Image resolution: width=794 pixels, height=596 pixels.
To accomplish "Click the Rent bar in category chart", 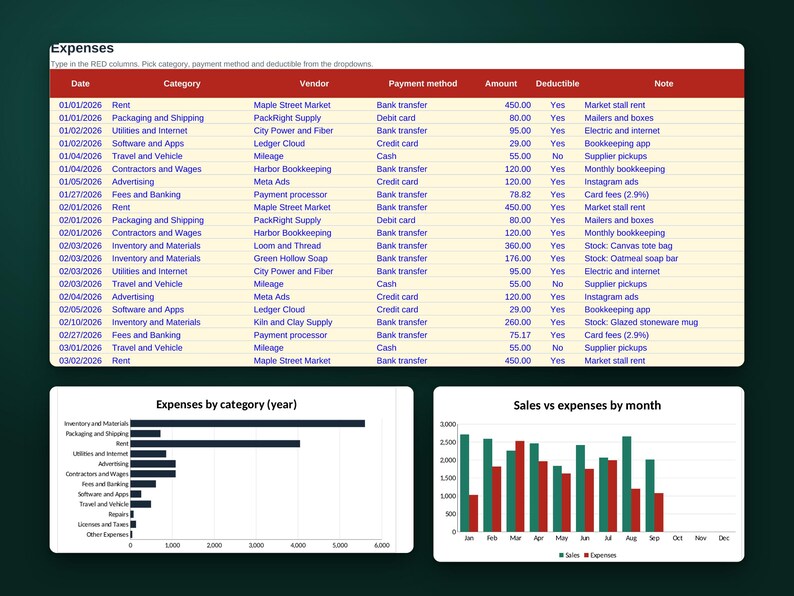I will click(x=215, y=444).
